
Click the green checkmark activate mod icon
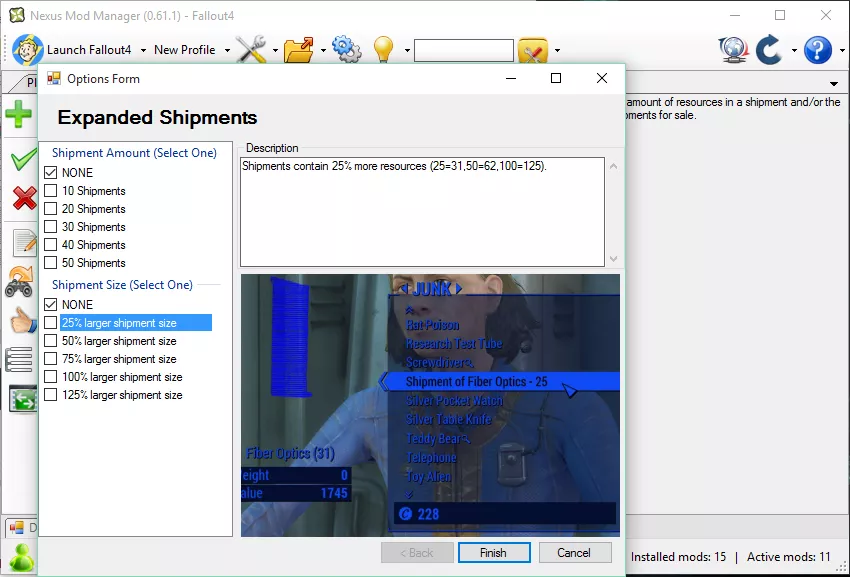point(23,161)
